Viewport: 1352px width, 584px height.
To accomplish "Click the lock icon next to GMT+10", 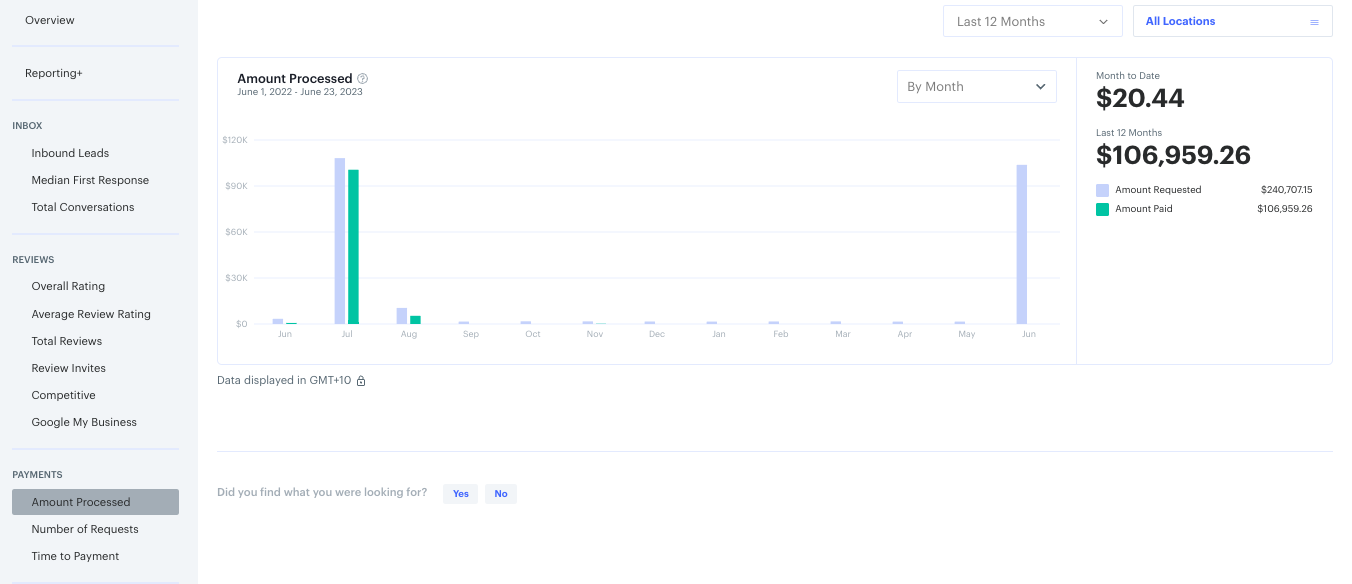I will 361,381.
